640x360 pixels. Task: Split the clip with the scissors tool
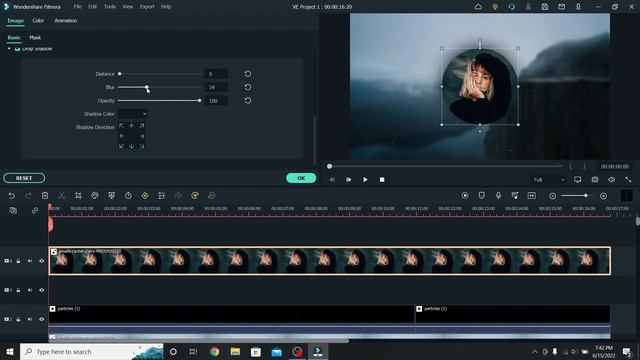[62, 196]
